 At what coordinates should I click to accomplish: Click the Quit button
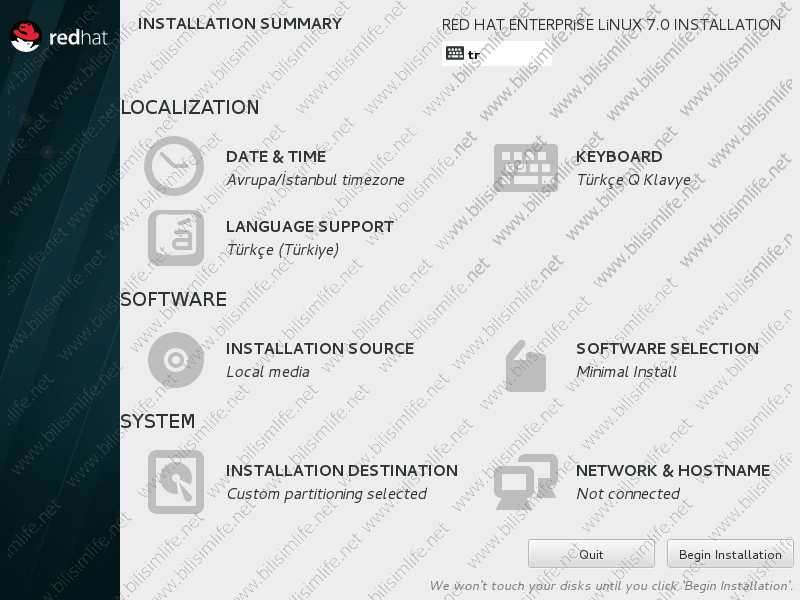[591, 554]
